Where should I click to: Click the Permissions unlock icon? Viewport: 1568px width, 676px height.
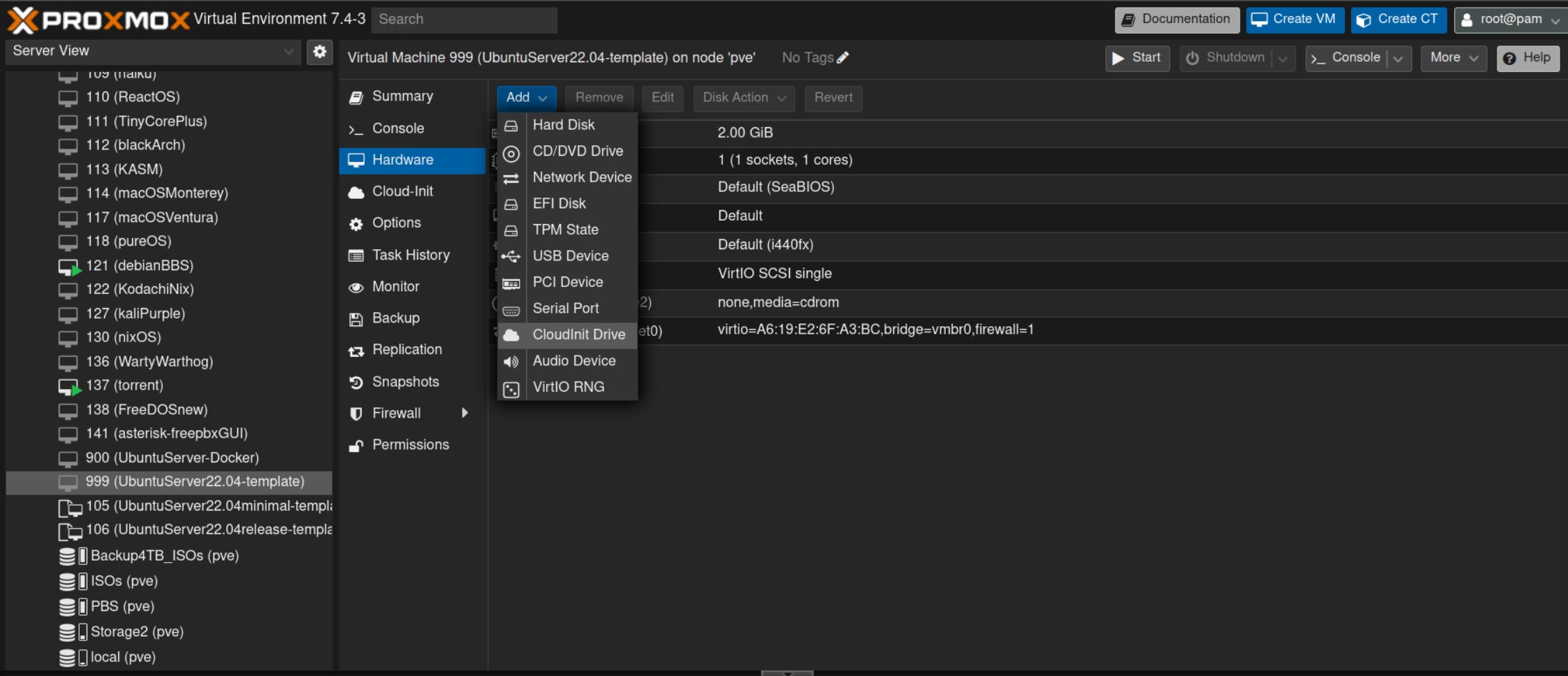point(356,446)
